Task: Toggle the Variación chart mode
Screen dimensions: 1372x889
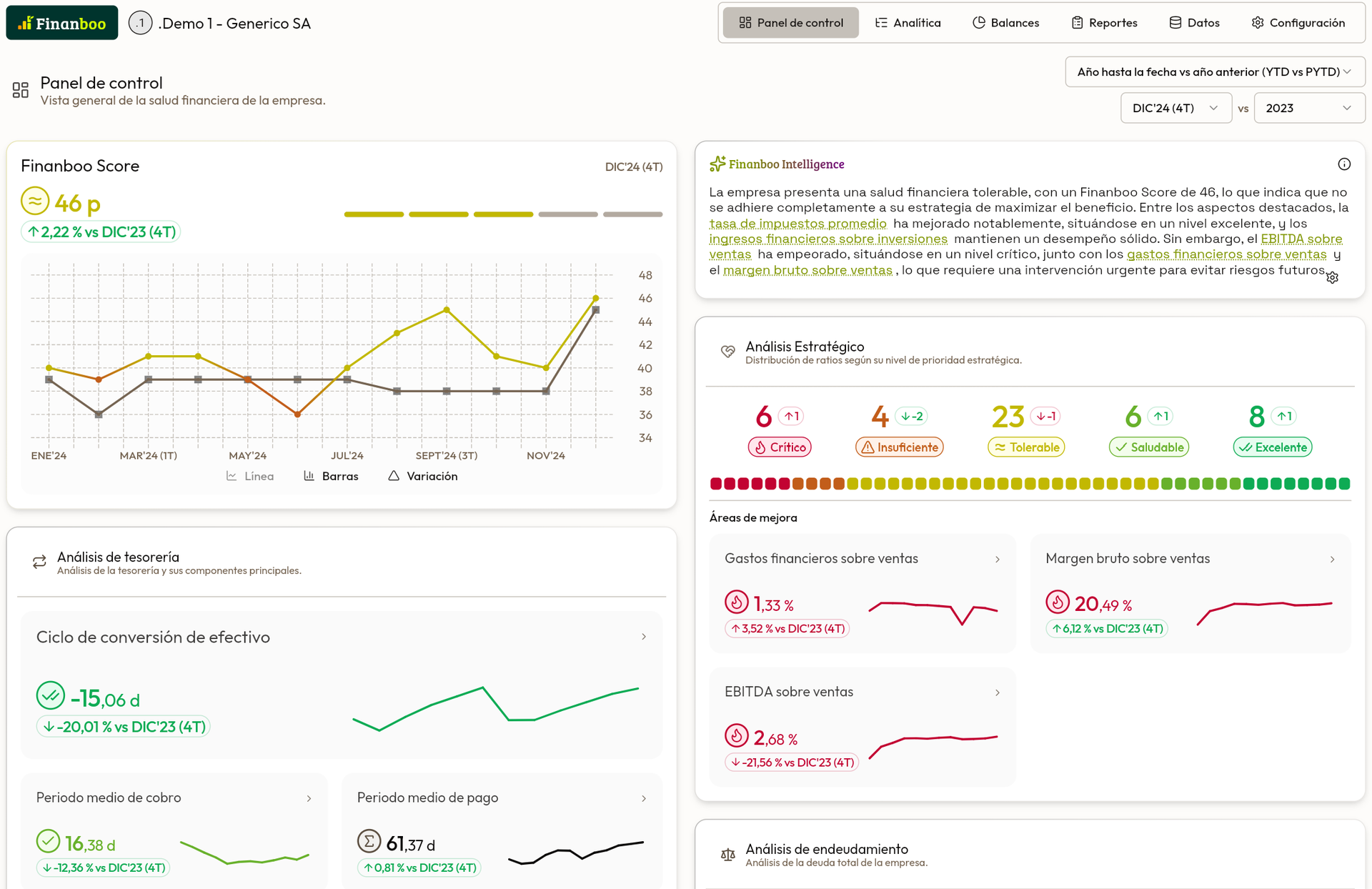Action: (x=423, y=476)
